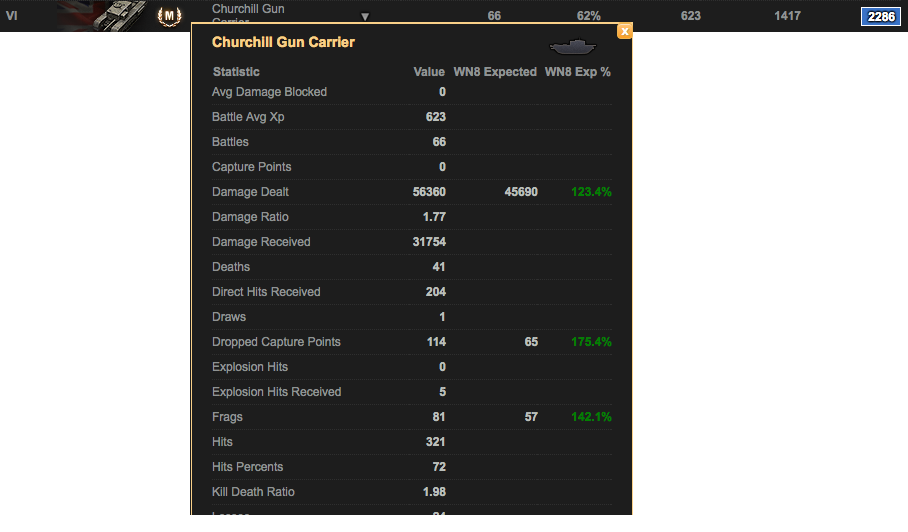
Task: Expand the dropdown arrow beside tank name
Action: click(x=365, y=17)
